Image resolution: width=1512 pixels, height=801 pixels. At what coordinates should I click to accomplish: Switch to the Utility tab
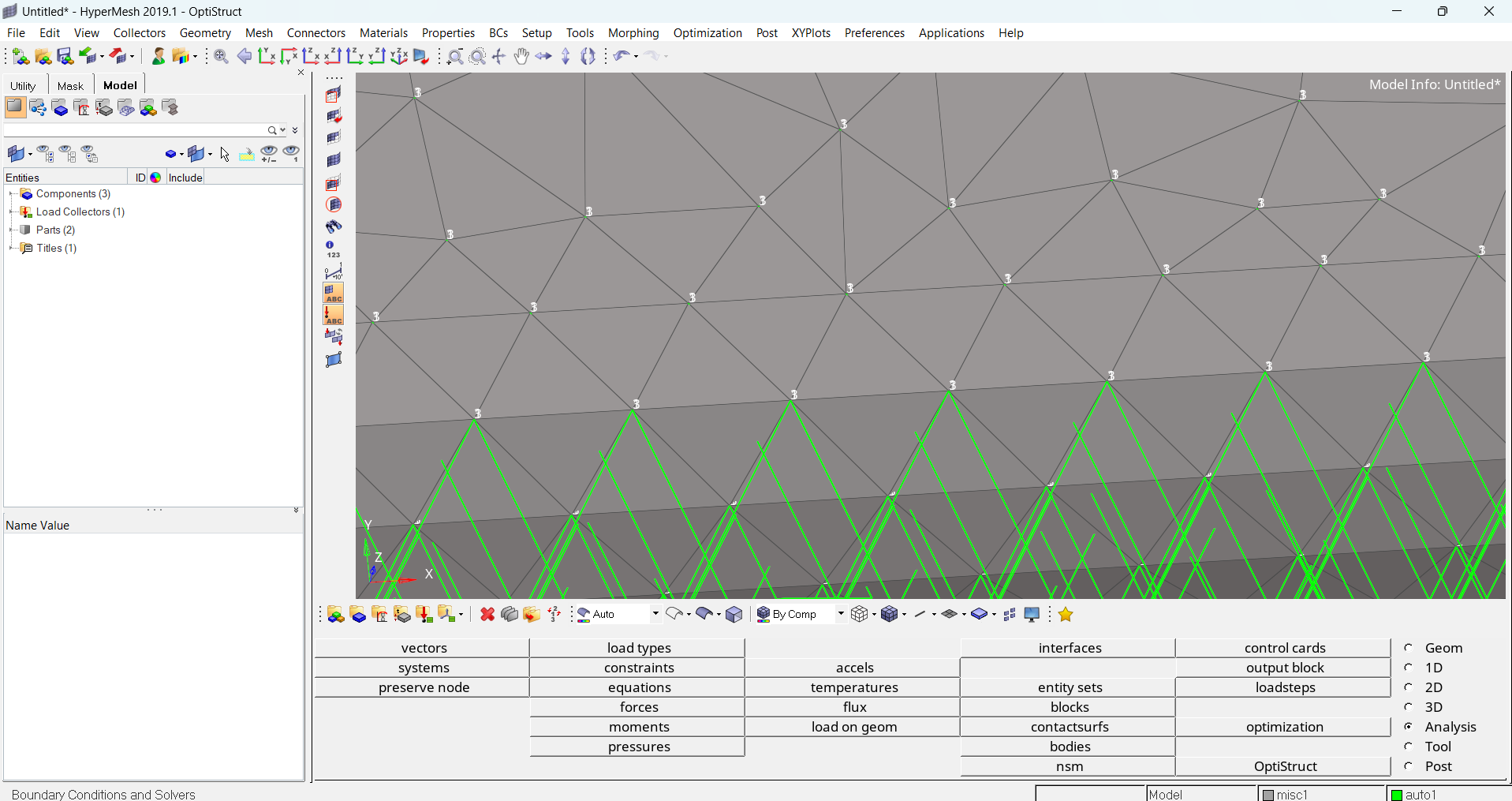pyautogui.click(x=24, y=86)
